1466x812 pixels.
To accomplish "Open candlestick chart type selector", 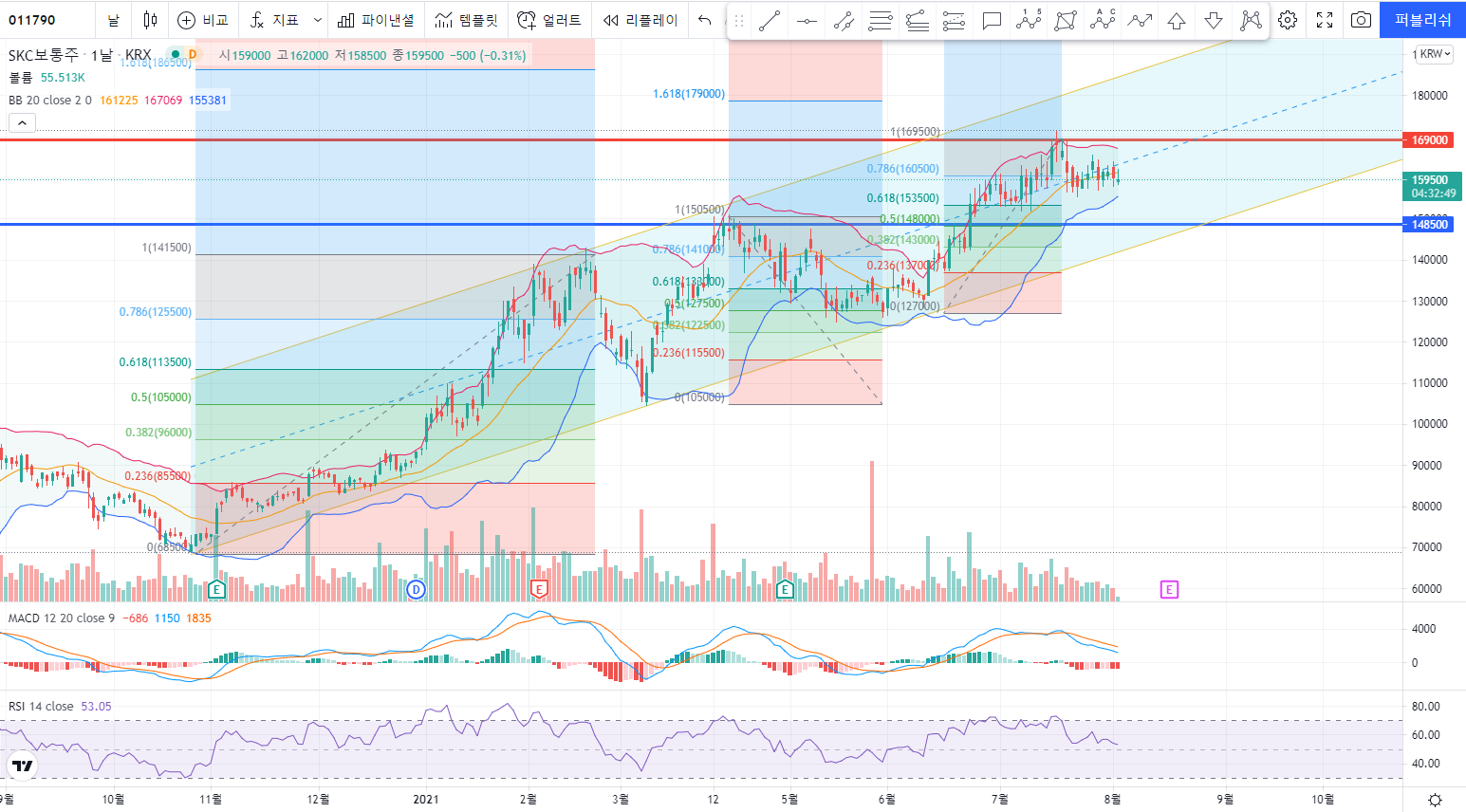I will pos(150,20).
